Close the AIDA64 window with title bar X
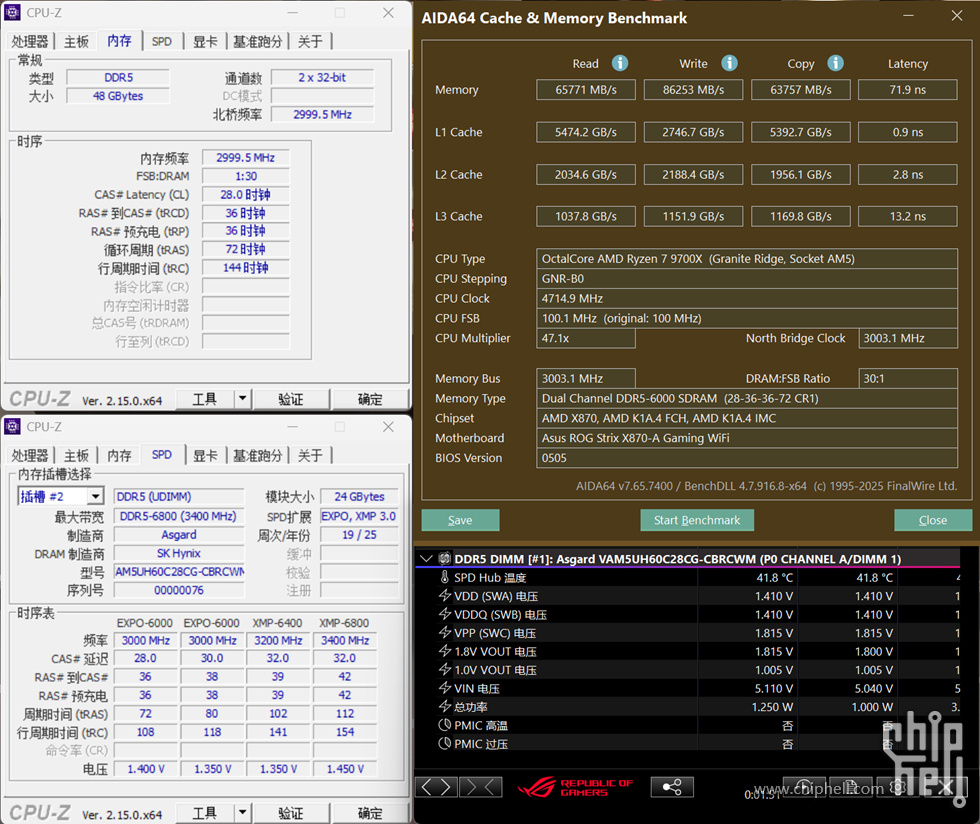This screenshot has height=824, width=980. (x=957, y=16)
